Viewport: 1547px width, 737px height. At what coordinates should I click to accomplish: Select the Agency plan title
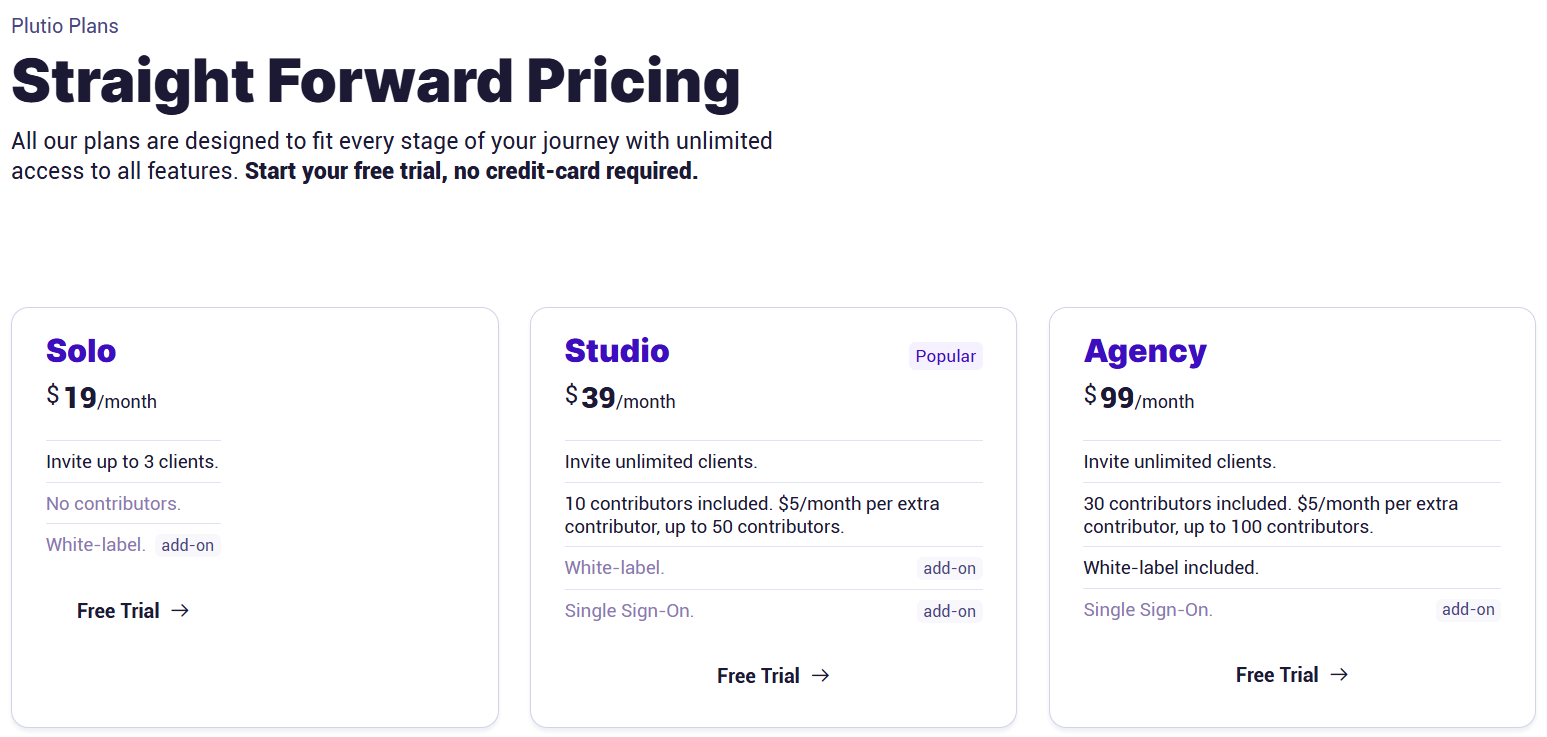(1145, 351)
